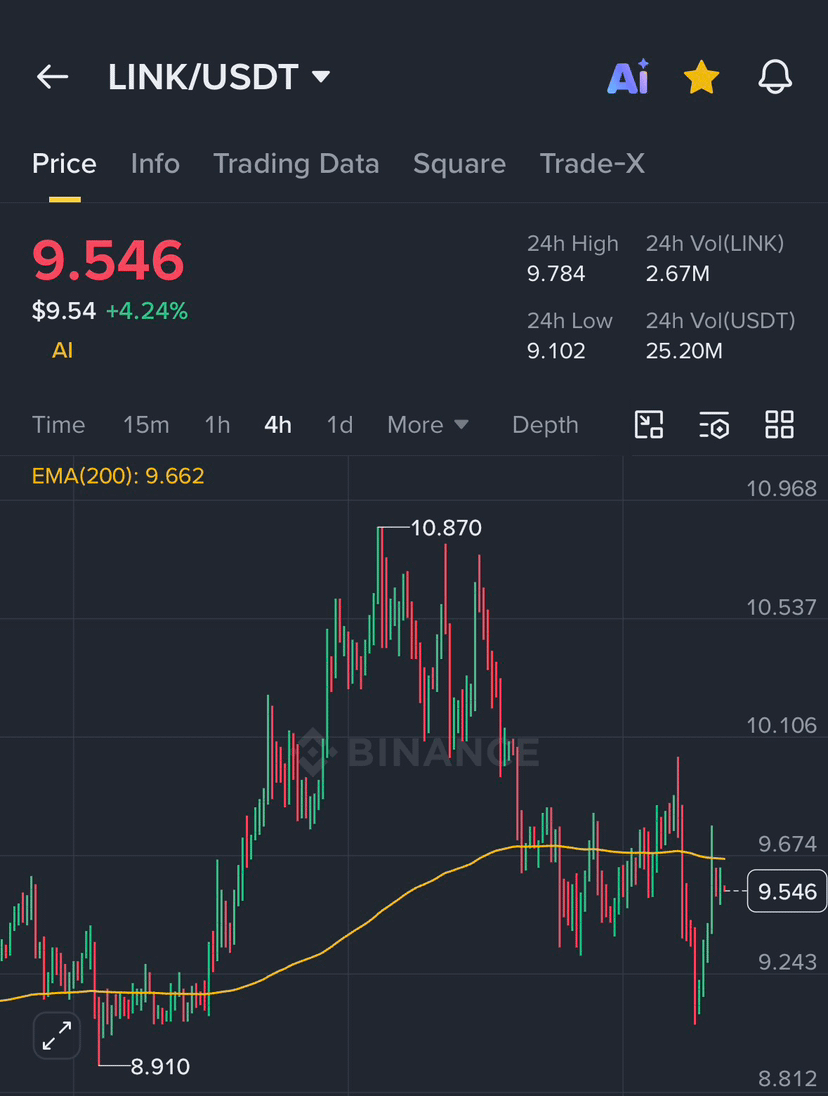Open the Square tab
Screen dimensions: 828x1096
point(459,164)
